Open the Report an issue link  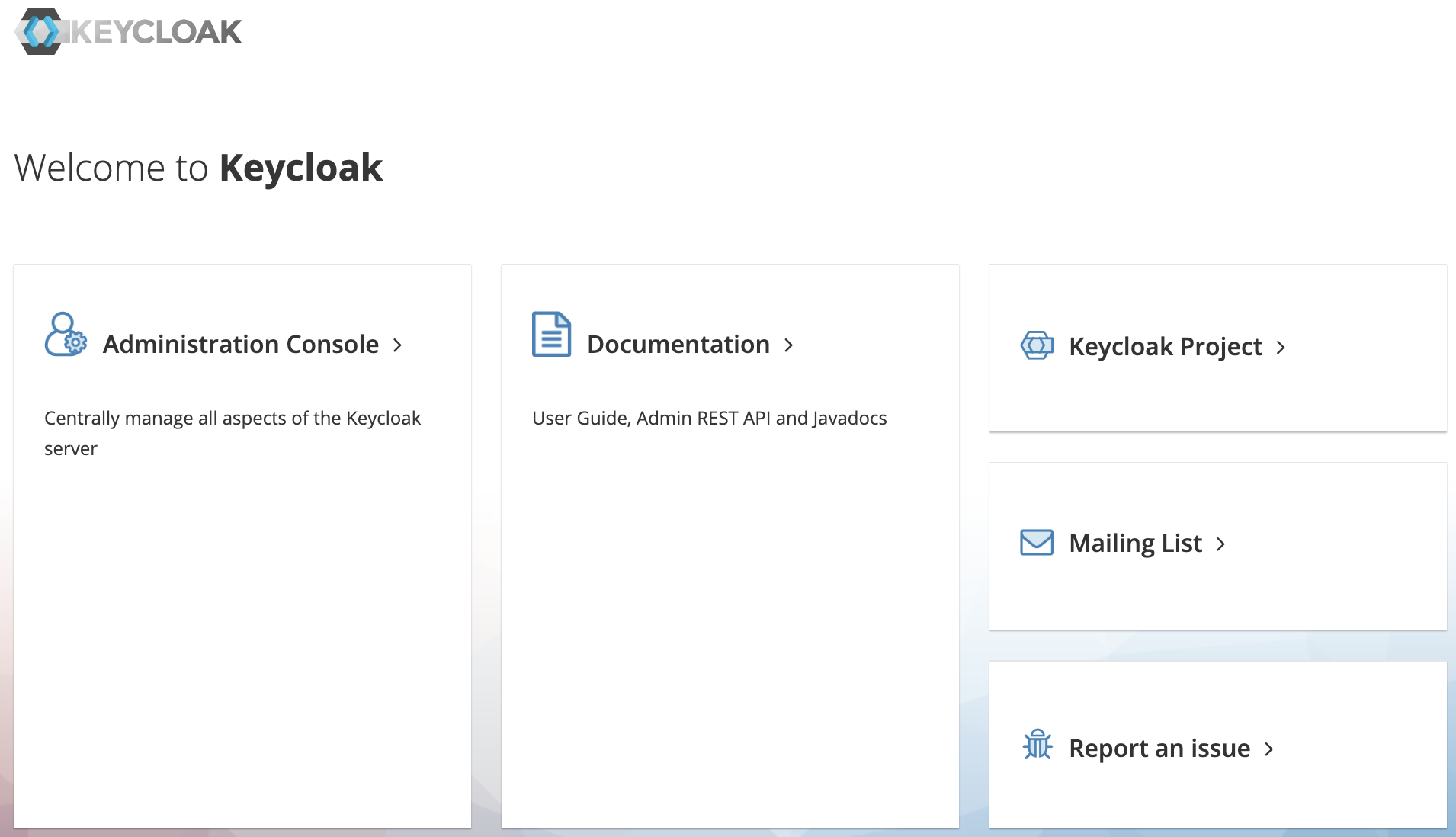pos(1159,749)
